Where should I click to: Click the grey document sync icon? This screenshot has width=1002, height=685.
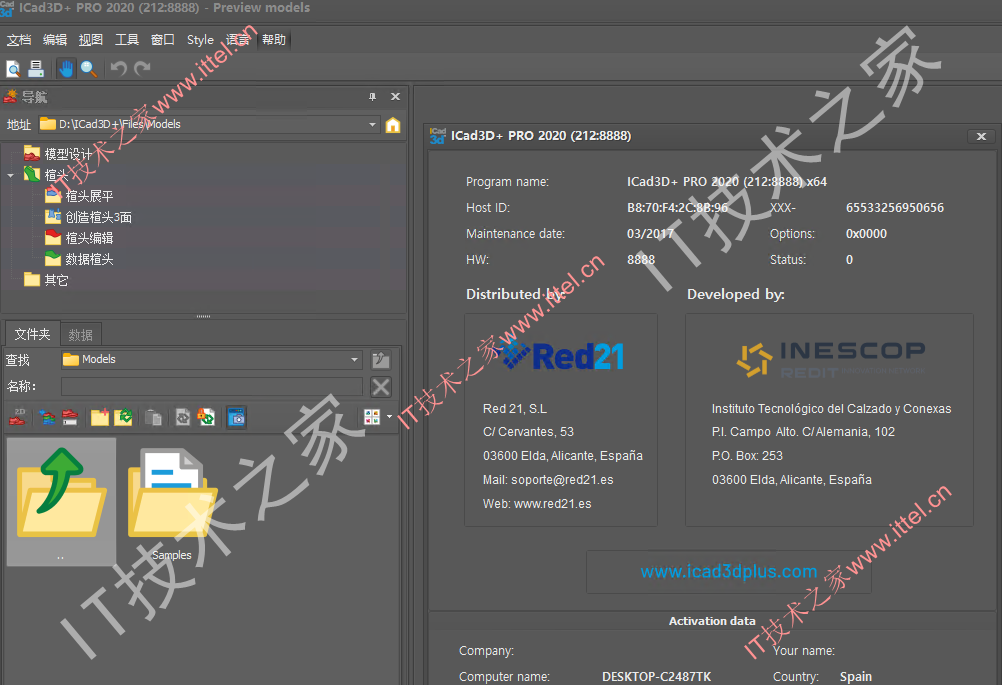point(183,417)
